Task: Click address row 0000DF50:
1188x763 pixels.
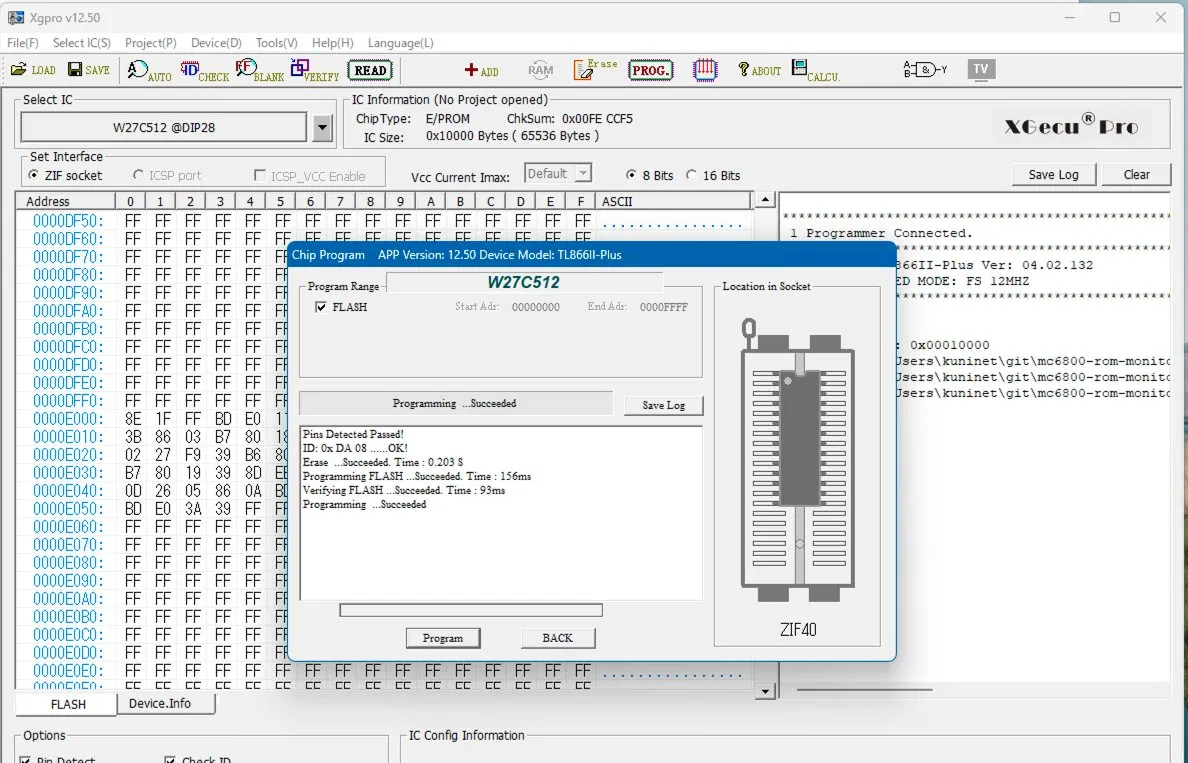Action: pos(68,220)
